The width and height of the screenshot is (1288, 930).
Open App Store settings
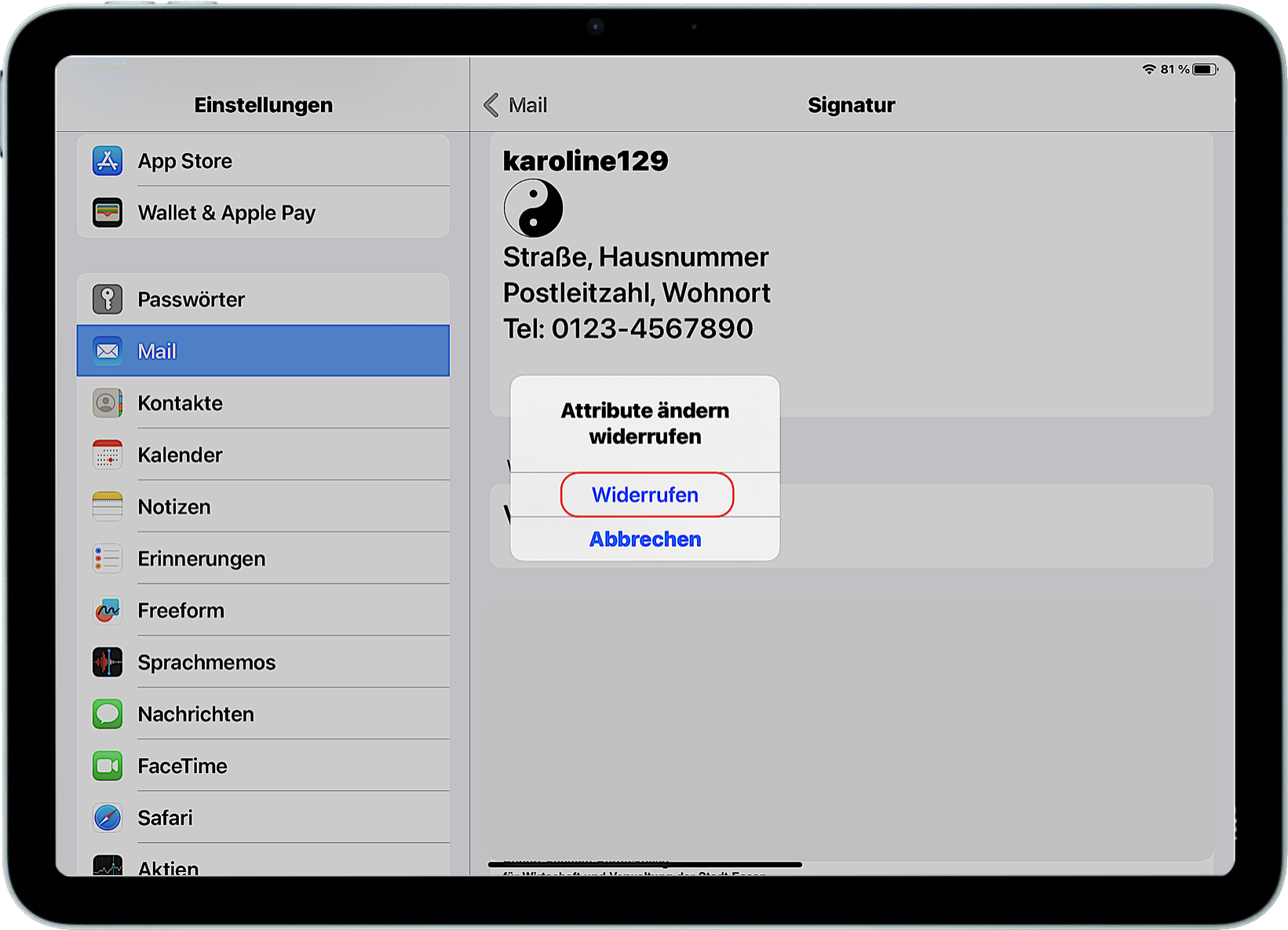pos(263,161)
